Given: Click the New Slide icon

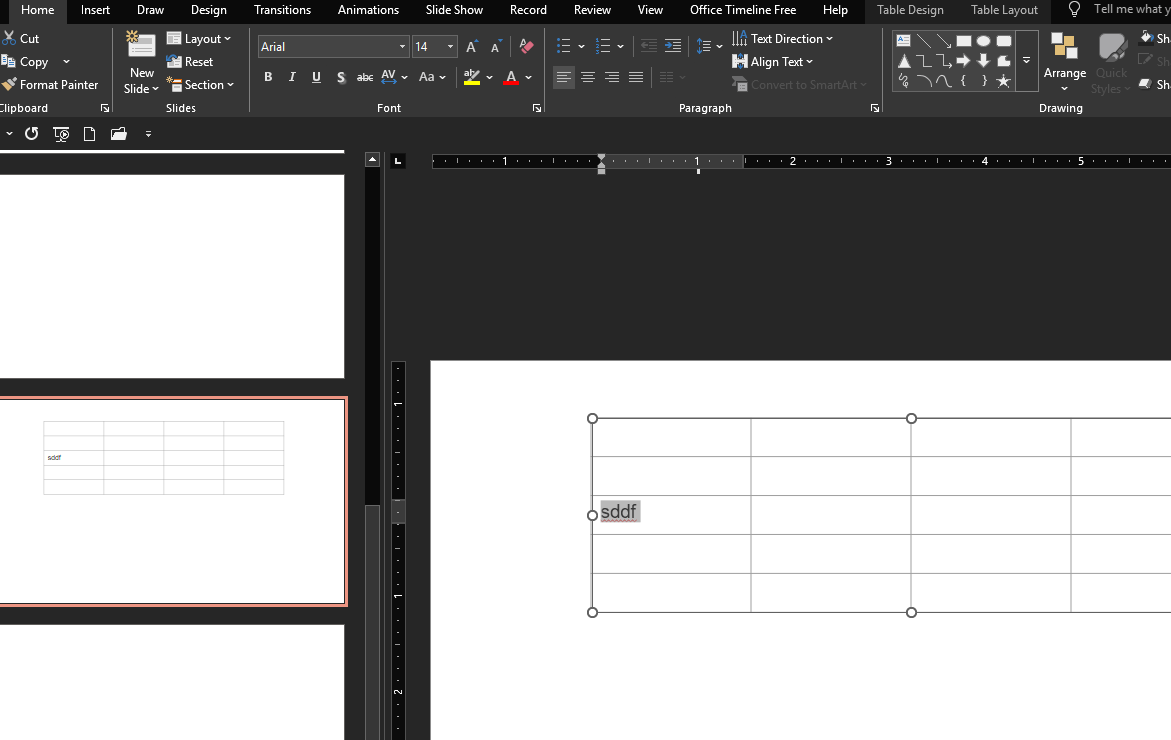Looking at the screenshot, I should [x=141, y=46].
